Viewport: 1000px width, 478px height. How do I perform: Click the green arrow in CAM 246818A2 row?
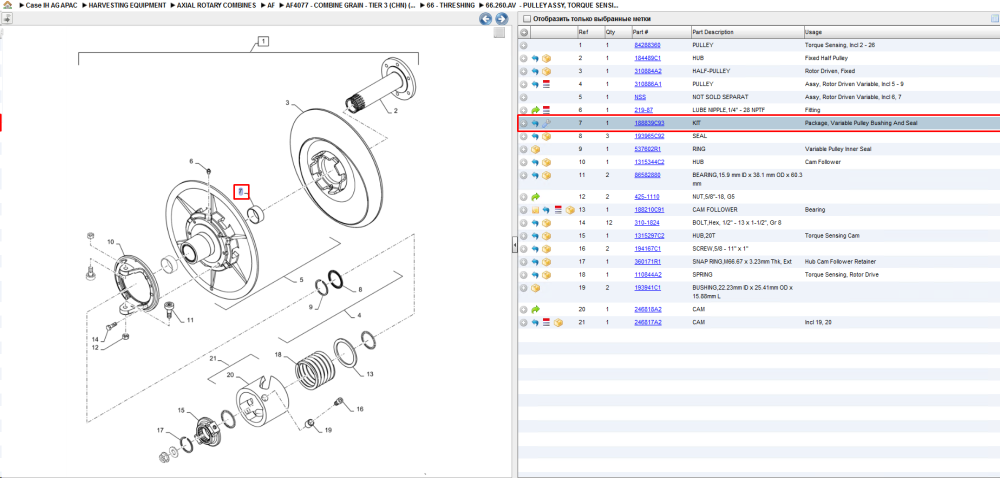click(535, 310)
